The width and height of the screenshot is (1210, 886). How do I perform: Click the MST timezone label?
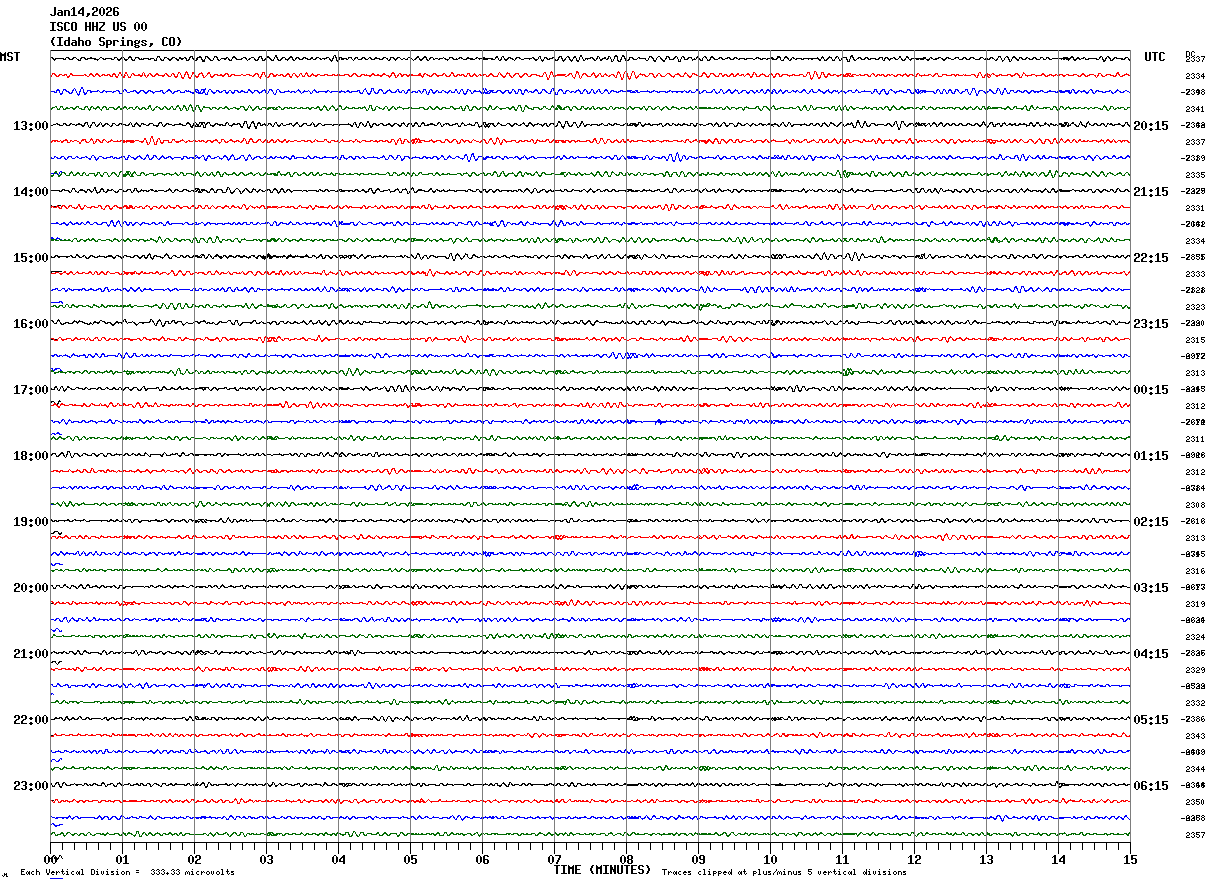coord(10,57)
